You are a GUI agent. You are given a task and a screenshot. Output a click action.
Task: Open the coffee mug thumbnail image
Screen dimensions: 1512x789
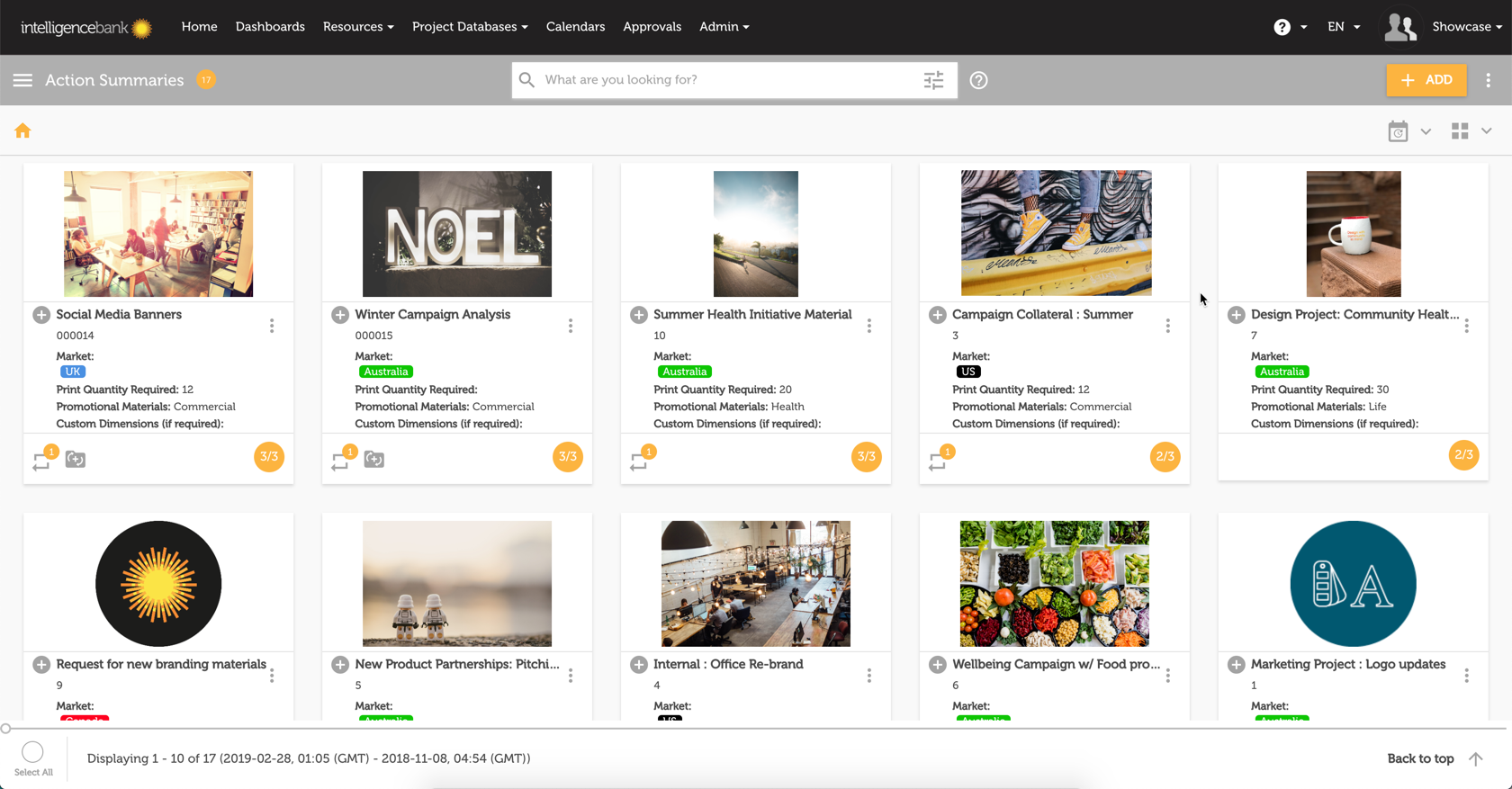click(1354, 234)
